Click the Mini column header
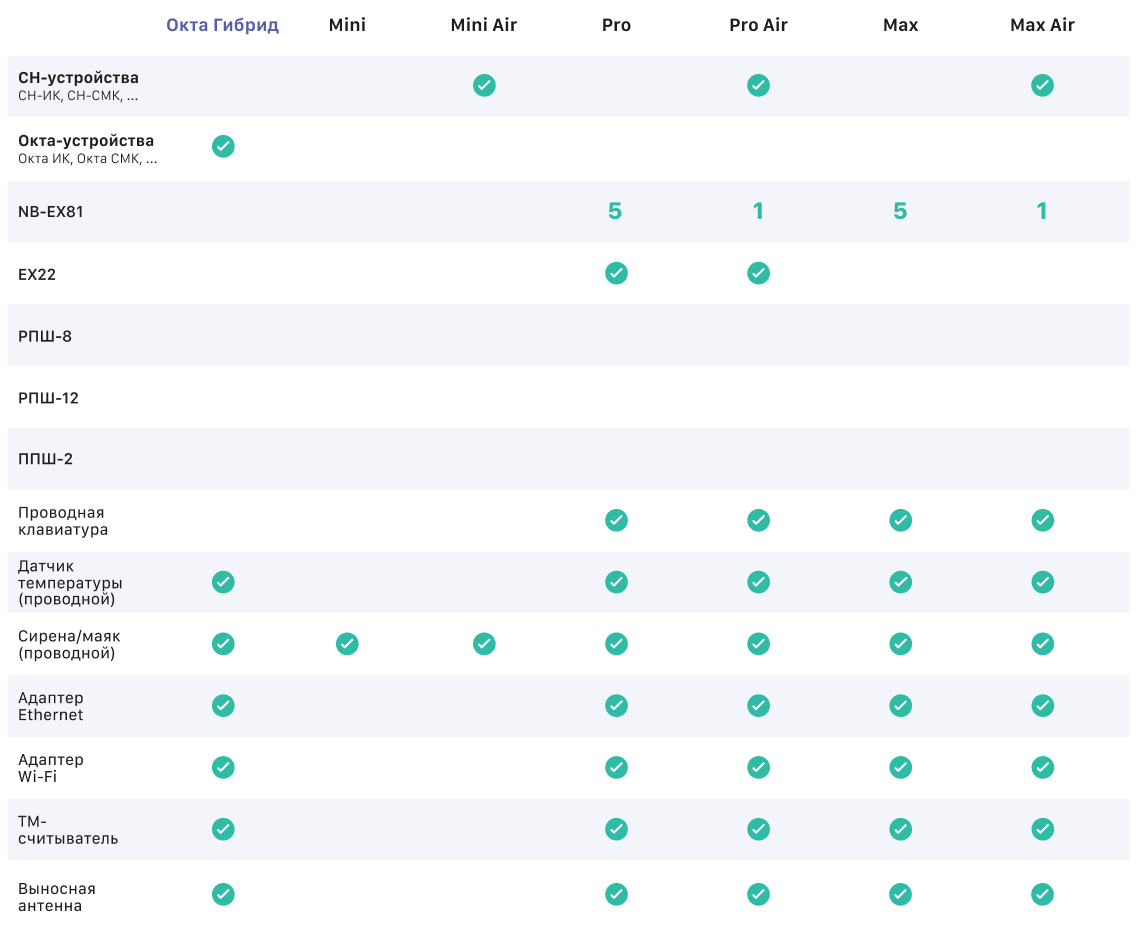1138x936 pixels. point(347,25)
